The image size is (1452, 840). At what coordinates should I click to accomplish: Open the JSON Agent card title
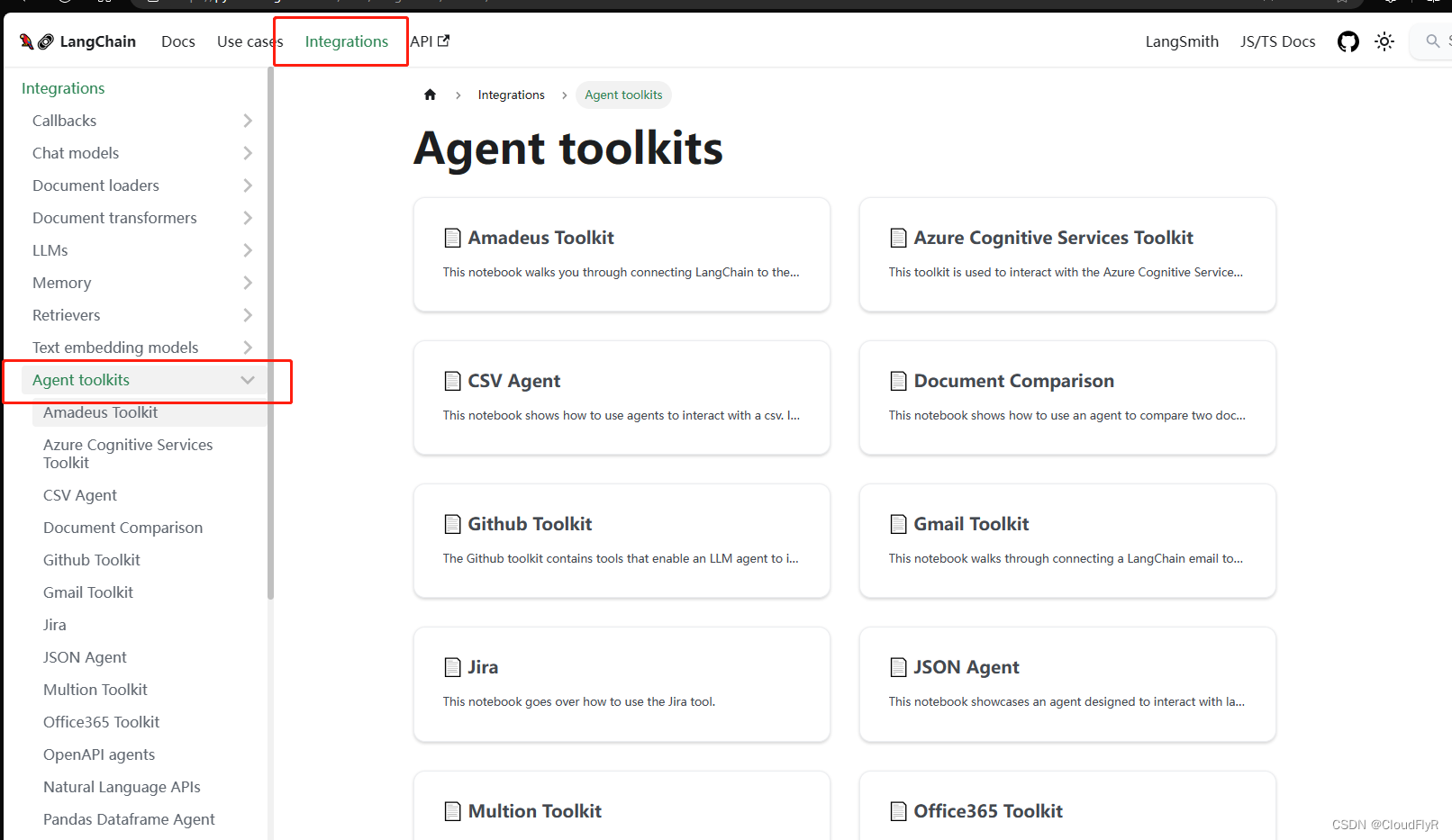pos(966,667)
